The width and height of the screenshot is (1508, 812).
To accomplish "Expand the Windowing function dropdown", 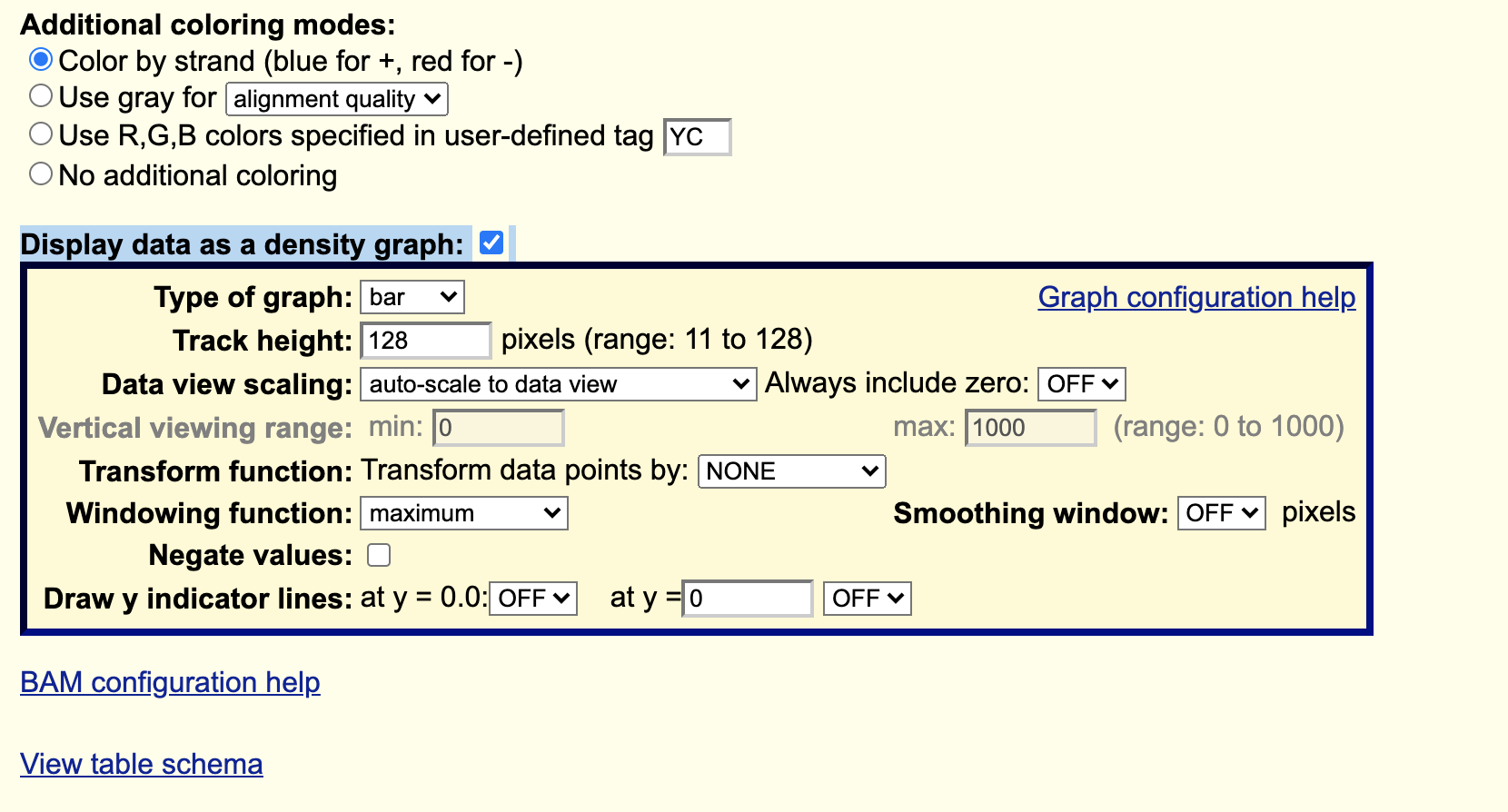I will coord(464,513).
